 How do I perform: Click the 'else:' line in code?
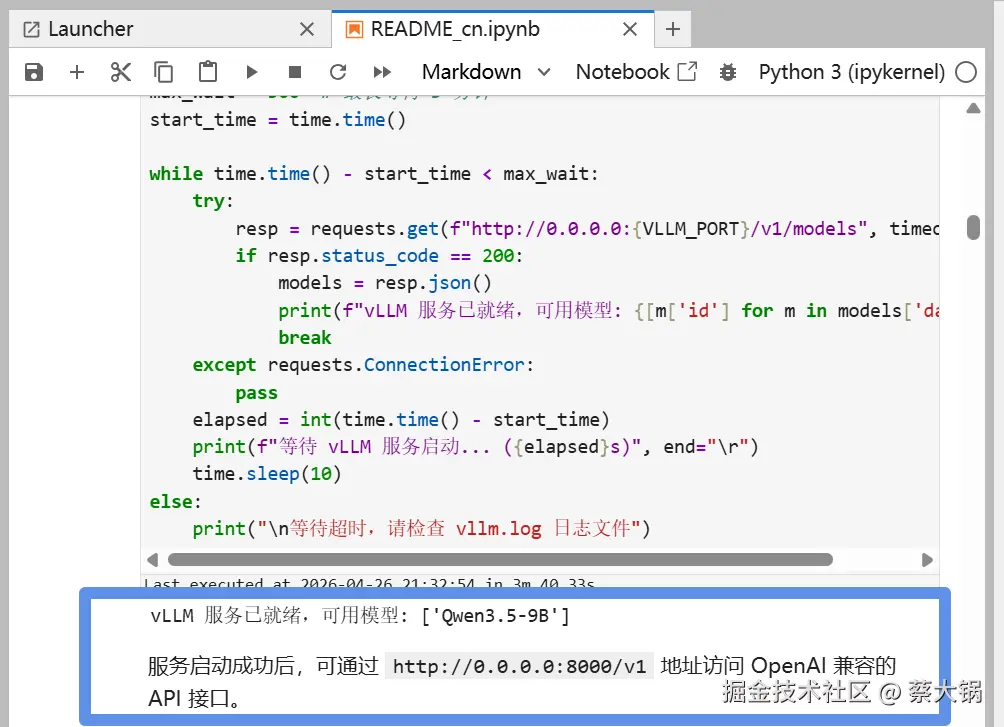pyautogui.click(x=175, y=502)
